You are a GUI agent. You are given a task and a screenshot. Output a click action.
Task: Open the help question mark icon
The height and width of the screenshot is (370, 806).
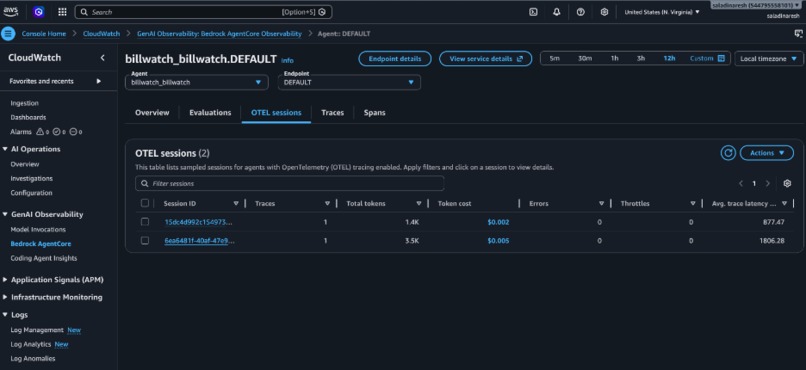pyautogui.click(x=580, y=12)
